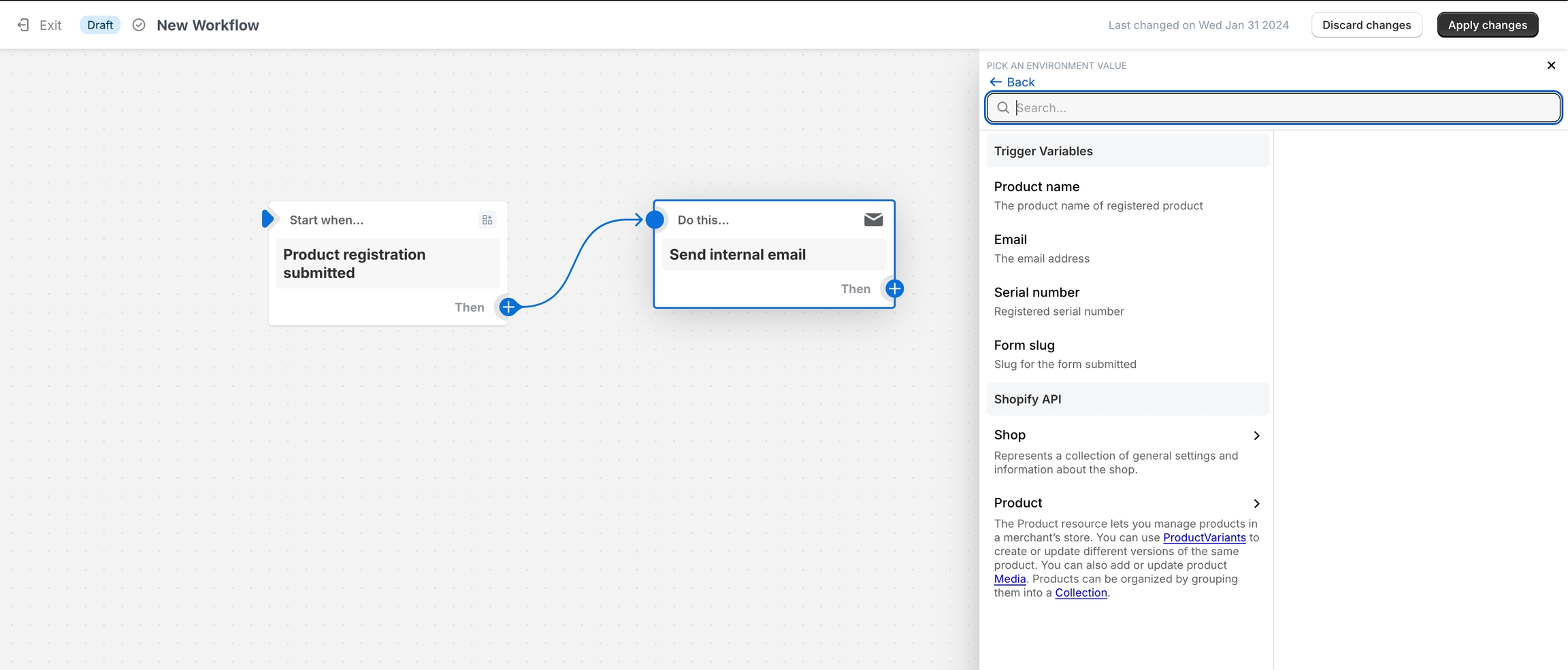
Task: Click the blue input dot on Do this card
Action: tap(655, 220)
